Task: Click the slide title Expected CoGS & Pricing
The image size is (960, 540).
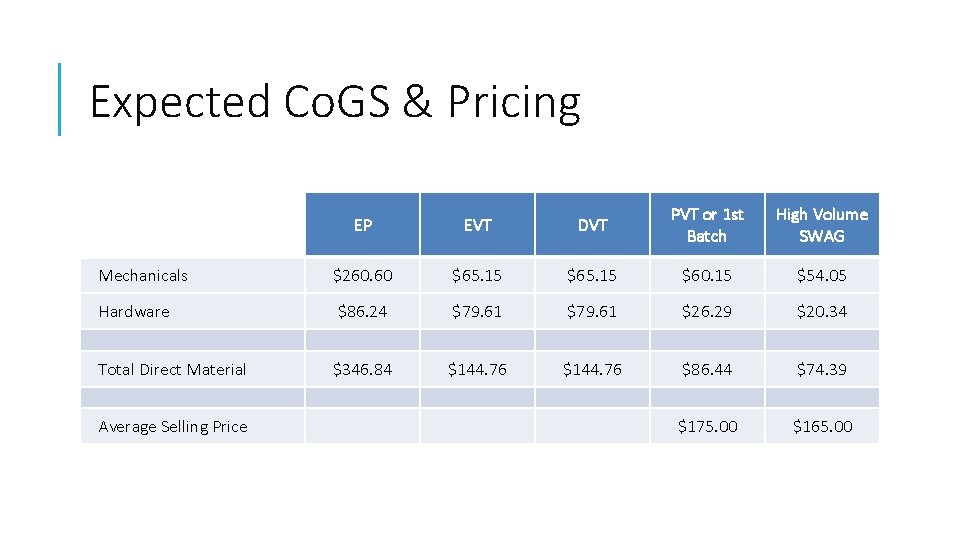Action: click(334, 102)
